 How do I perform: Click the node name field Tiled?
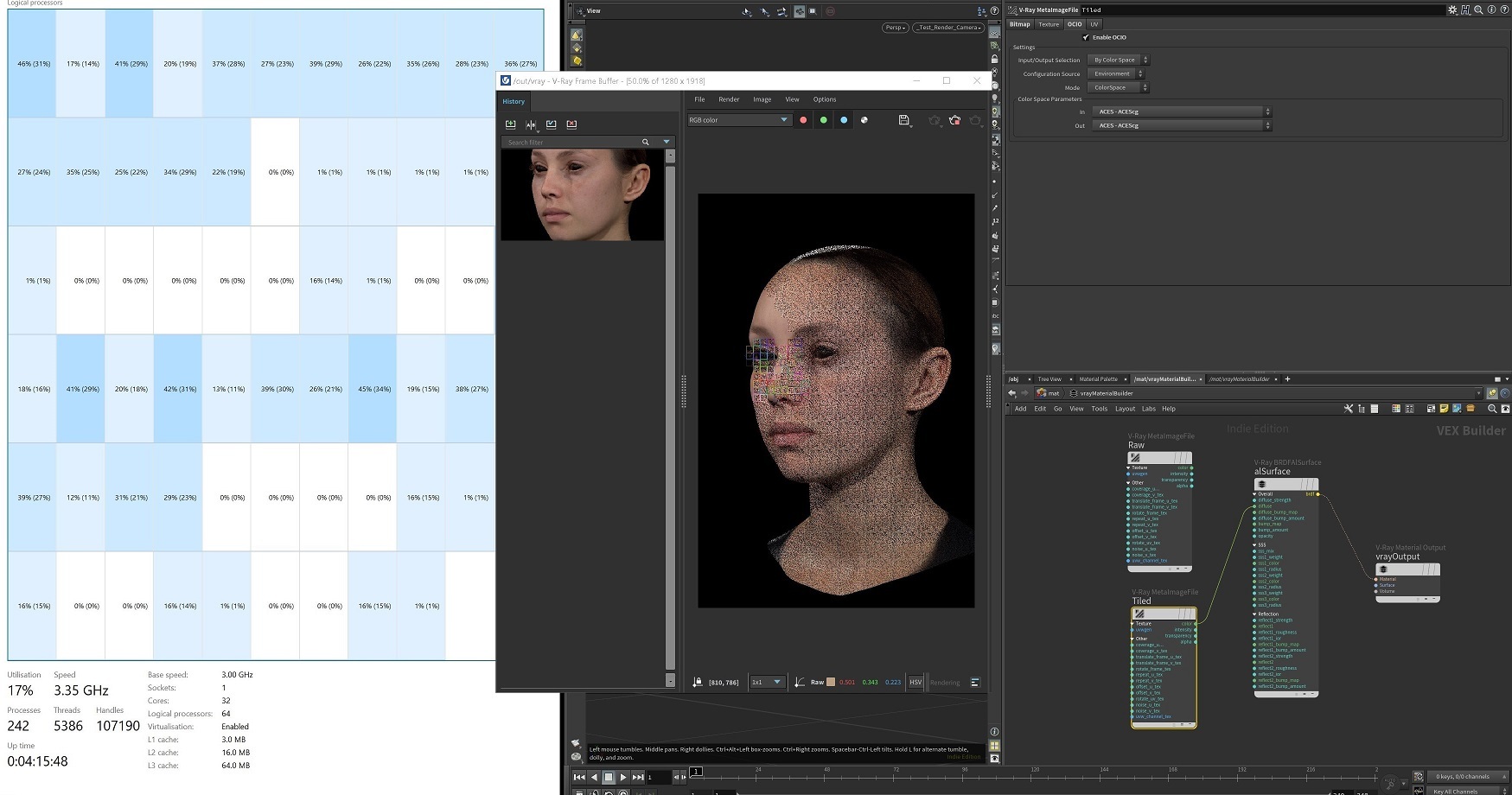coord(1262,10)
